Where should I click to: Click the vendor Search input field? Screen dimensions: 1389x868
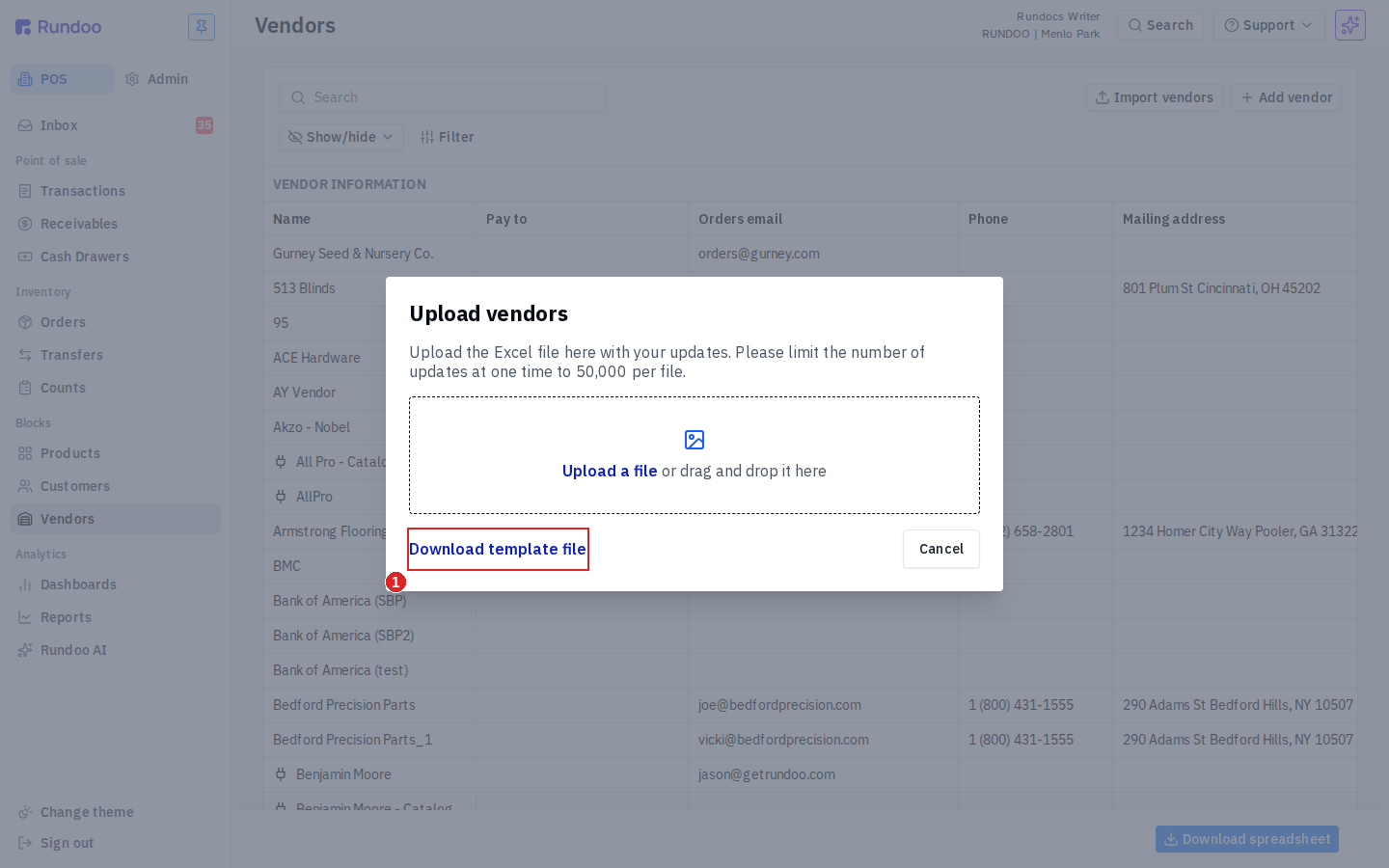[x=443, y=97]
